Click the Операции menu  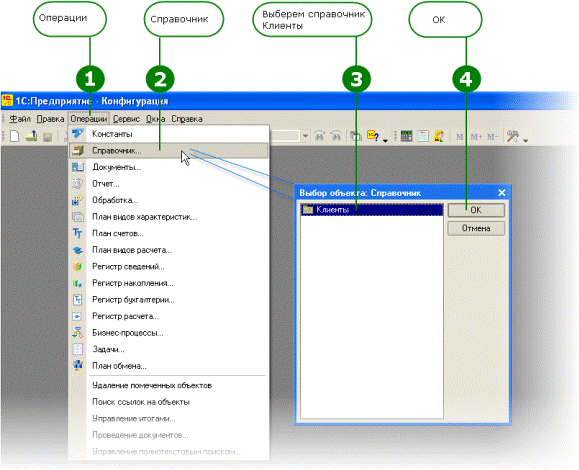coord(89,119)
